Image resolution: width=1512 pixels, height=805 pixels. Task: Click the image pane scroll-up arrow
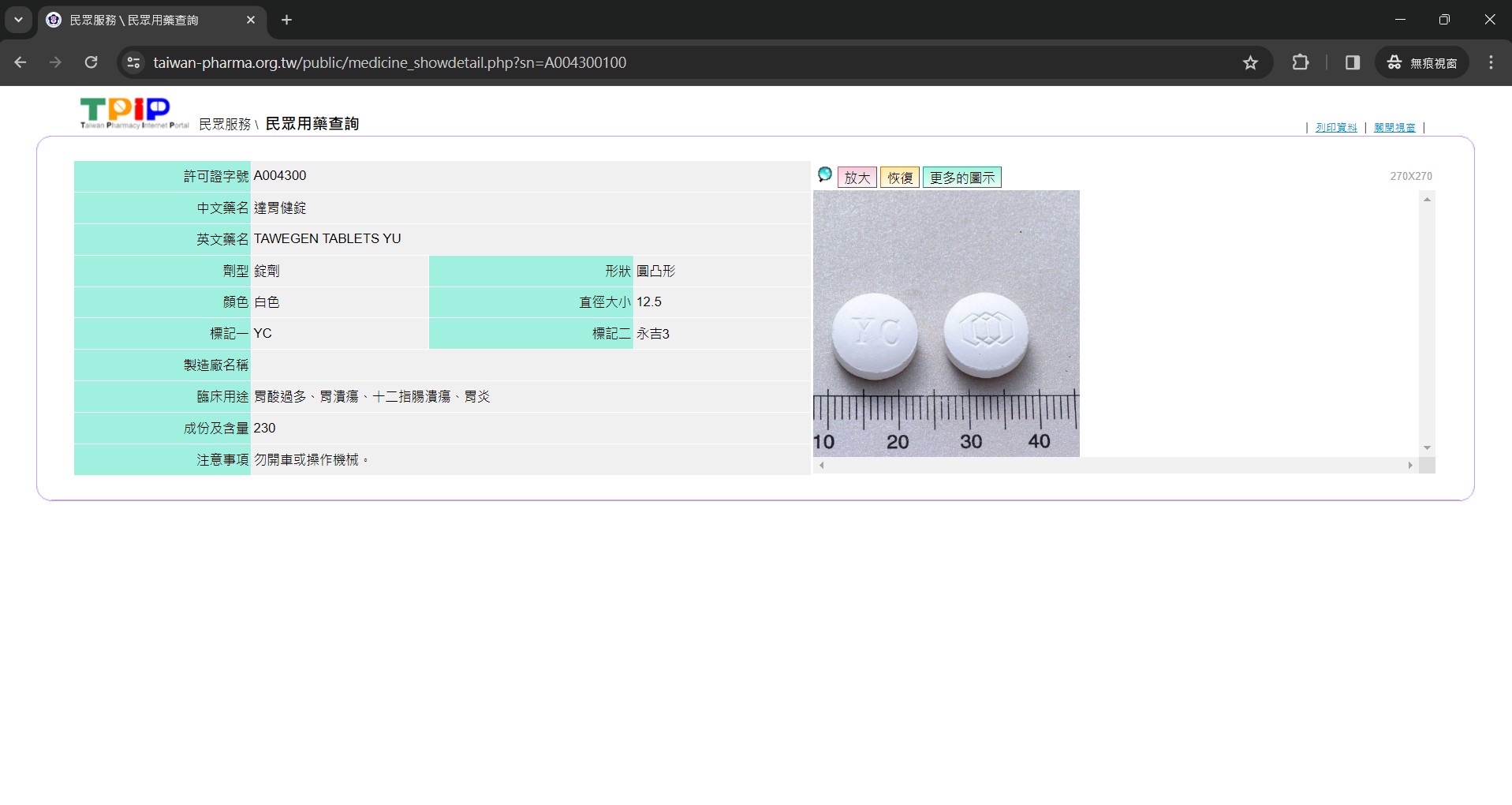pyautogui.click(x=1427, y=200)
